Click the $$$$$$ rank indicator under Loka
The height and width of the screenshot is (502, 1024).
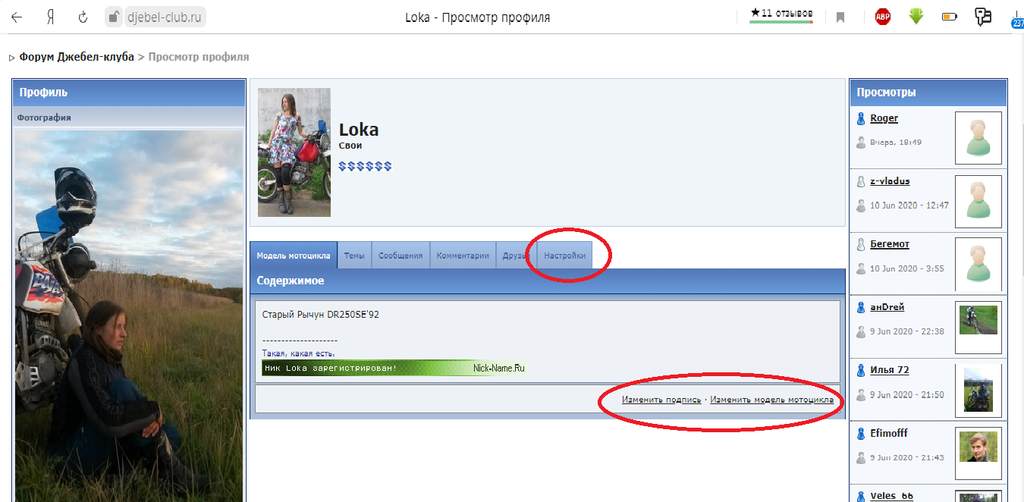point(365,166)
